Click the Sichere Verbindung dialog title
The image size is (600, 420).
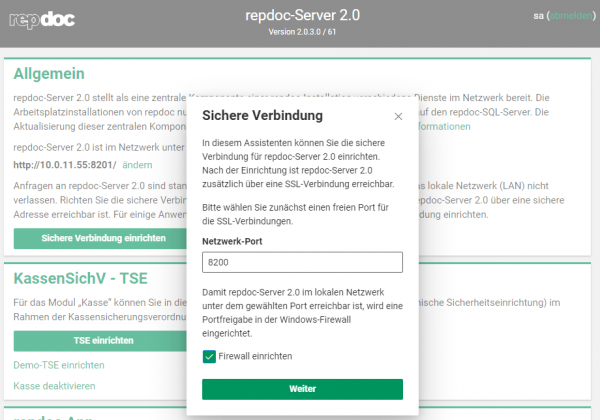[x=262, y=116]
